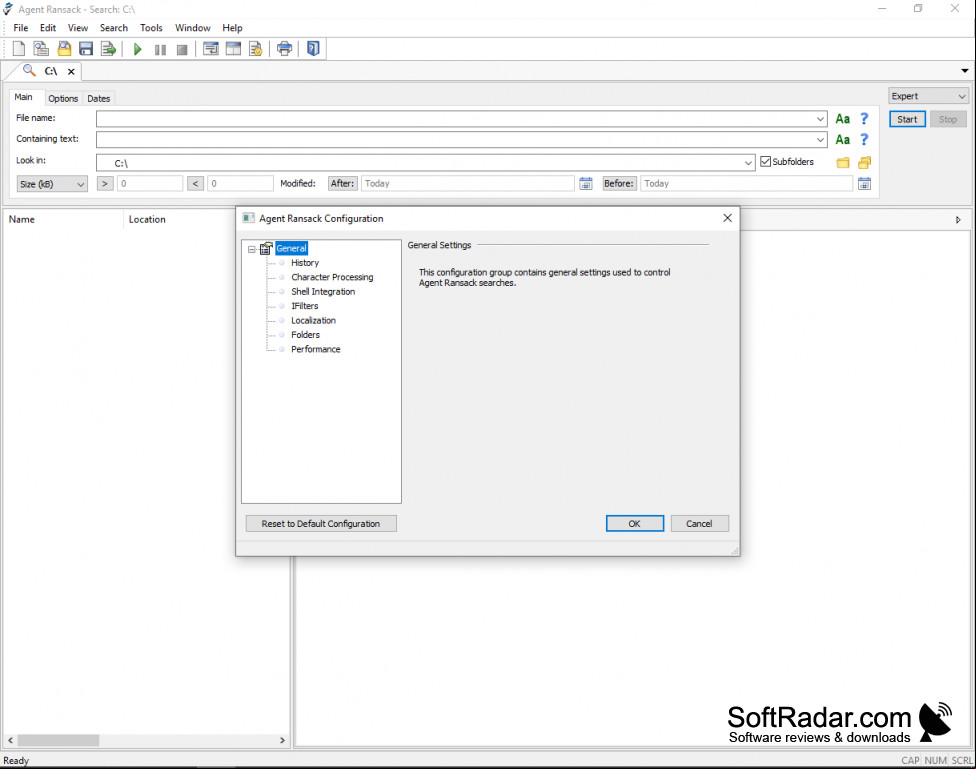Open the Size (kB) unit dropdown
Image resolution: width=976 pixels, height=769 pixels.
pyautogui.click(x=52, y=184)
